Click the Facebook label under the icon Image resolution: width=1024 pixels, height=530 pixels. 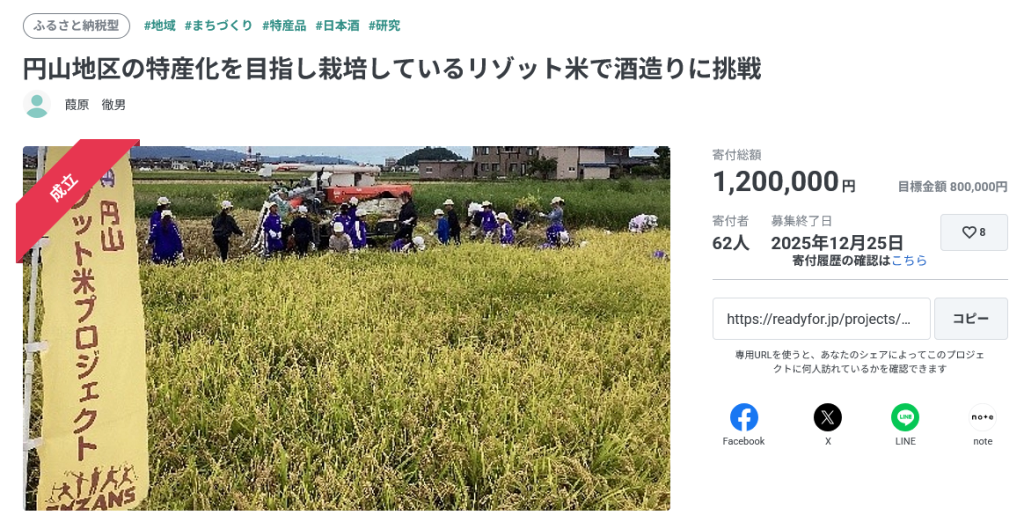[743, 441]
